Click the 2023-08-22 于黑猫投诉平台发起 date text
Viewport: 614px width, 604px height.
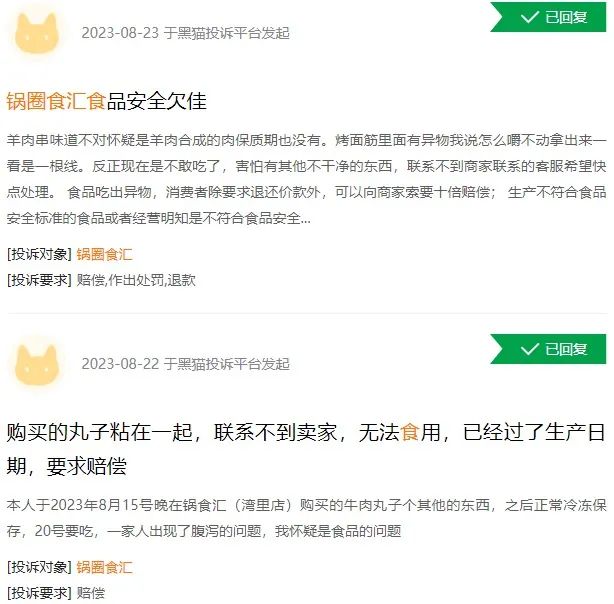(186, 364)
